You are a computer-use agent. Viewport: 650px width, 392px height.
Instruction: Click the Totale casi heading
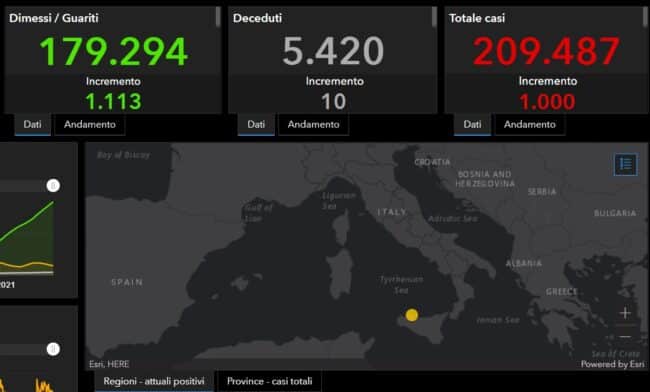pyautogui.click(x=477, y=18)
